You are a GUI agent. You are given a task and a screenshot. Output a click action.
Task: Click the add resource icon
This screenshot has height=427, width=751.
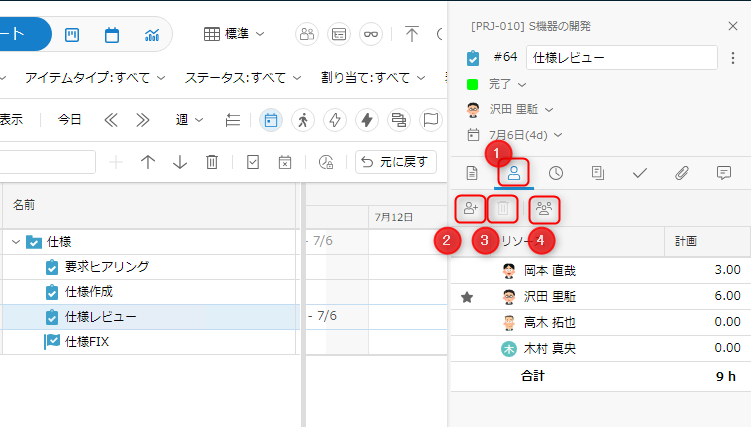click(469, 209)
